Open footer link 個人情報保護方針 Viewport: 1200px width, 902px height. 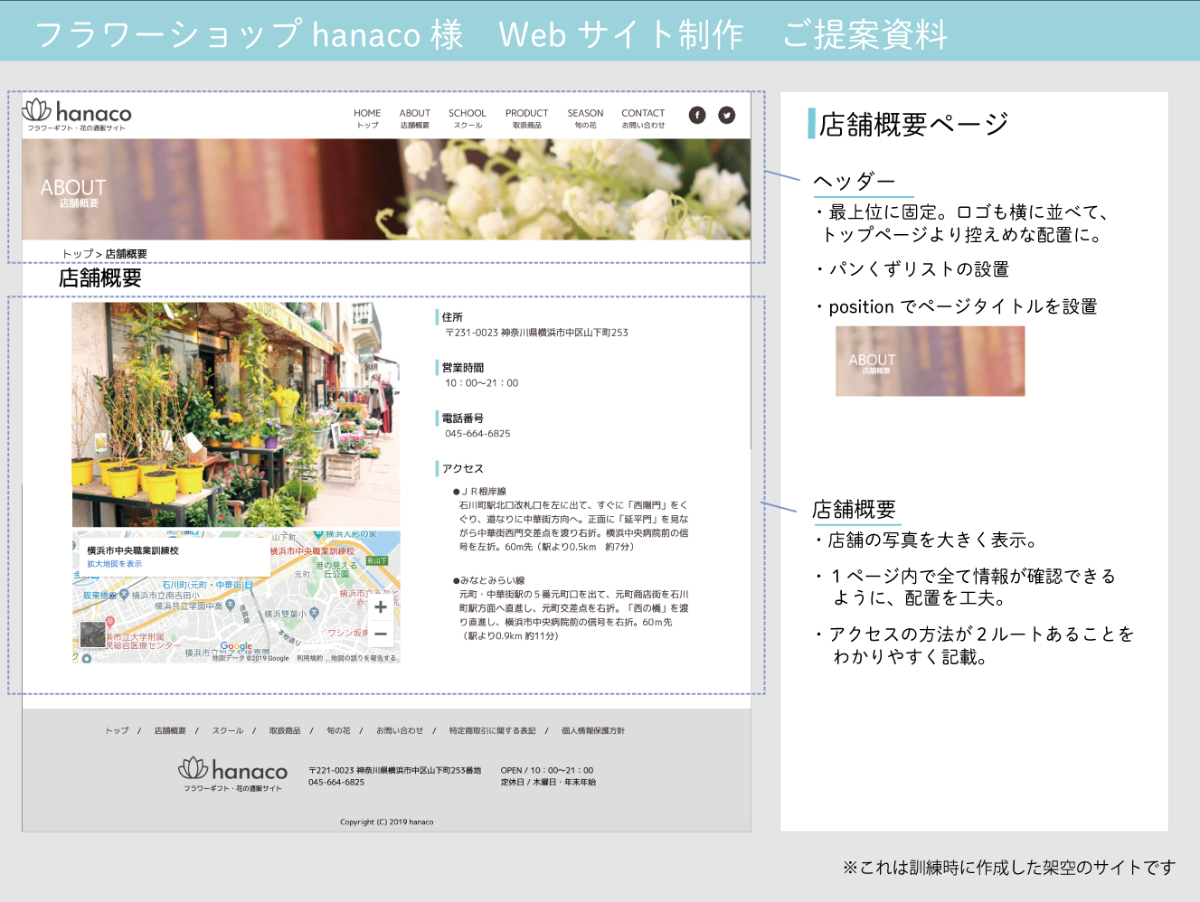click(593, 731)
